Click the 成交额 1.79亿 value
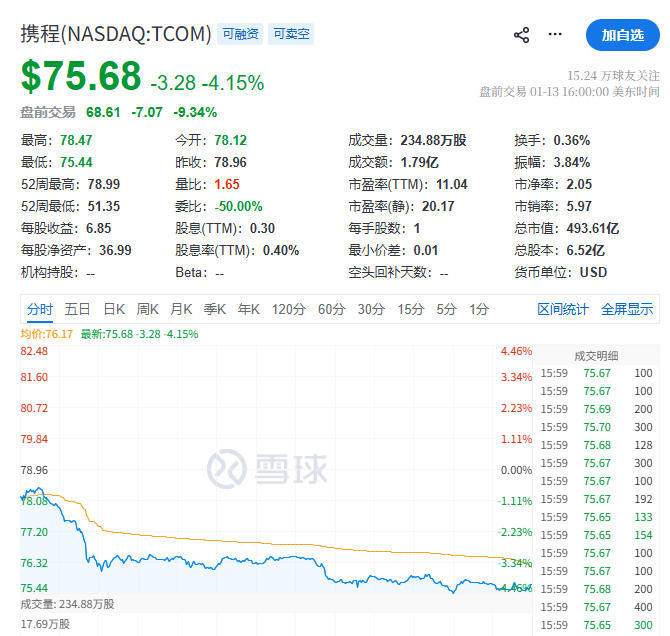 point(420,162)
